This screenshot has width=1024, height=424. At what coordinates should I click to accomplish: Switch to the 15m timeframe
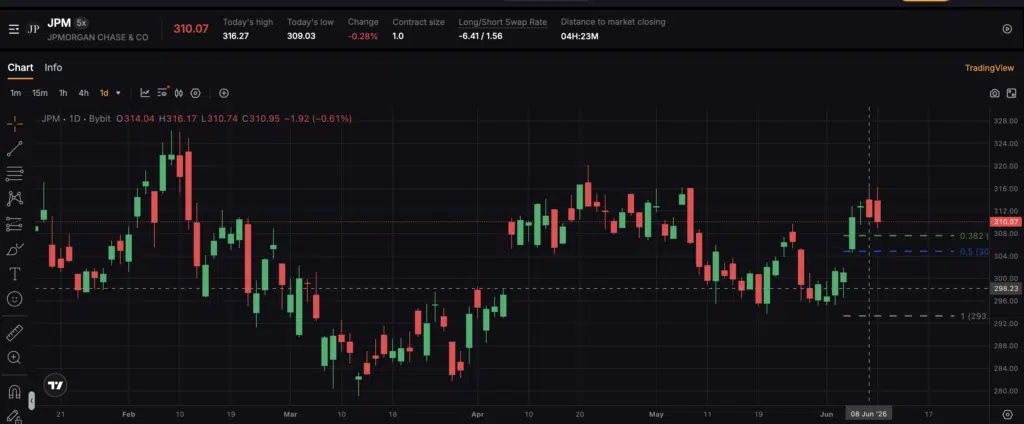[40, 93]
